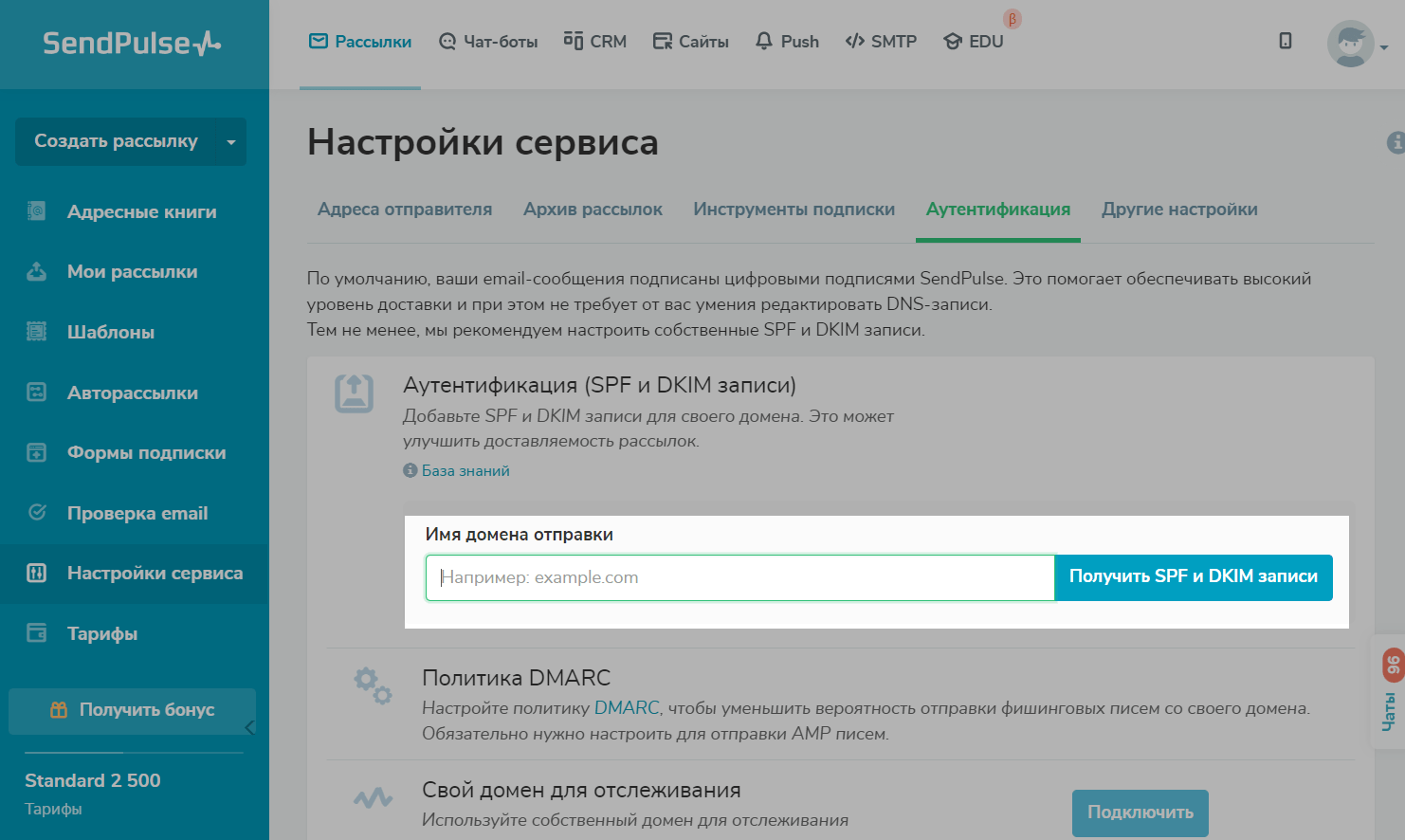The height and width of the screenshot is (840, 1405).
Task: Click the Свой домен для отслеживания heading
Action: 581,791
